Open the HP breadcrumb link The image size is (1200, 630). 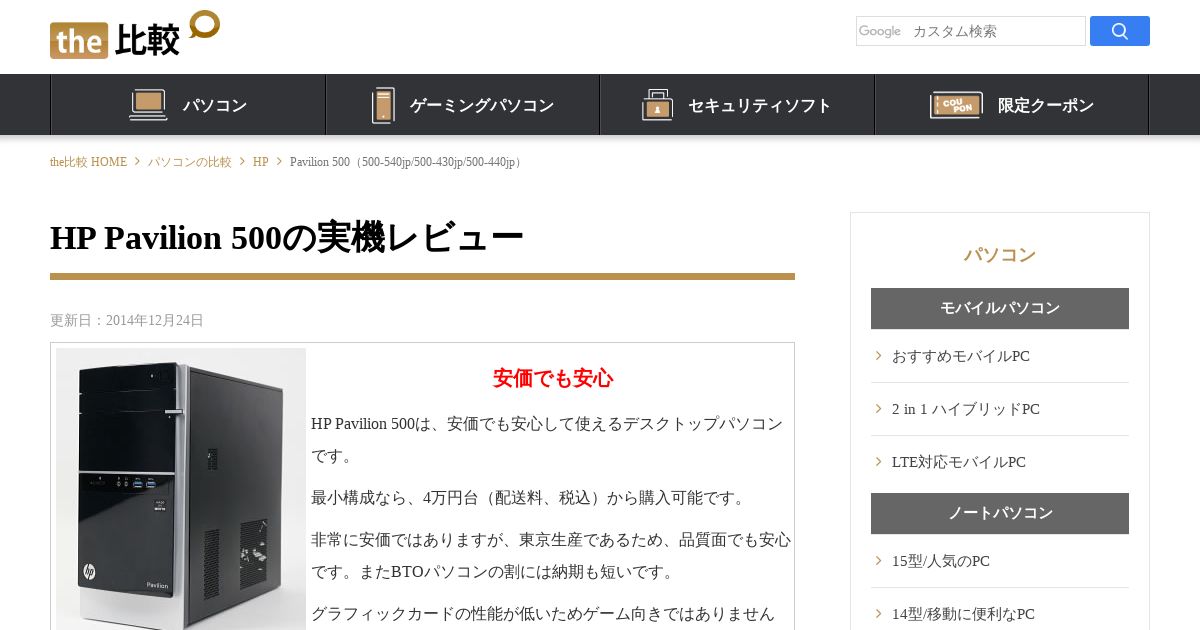coord(261,162)
